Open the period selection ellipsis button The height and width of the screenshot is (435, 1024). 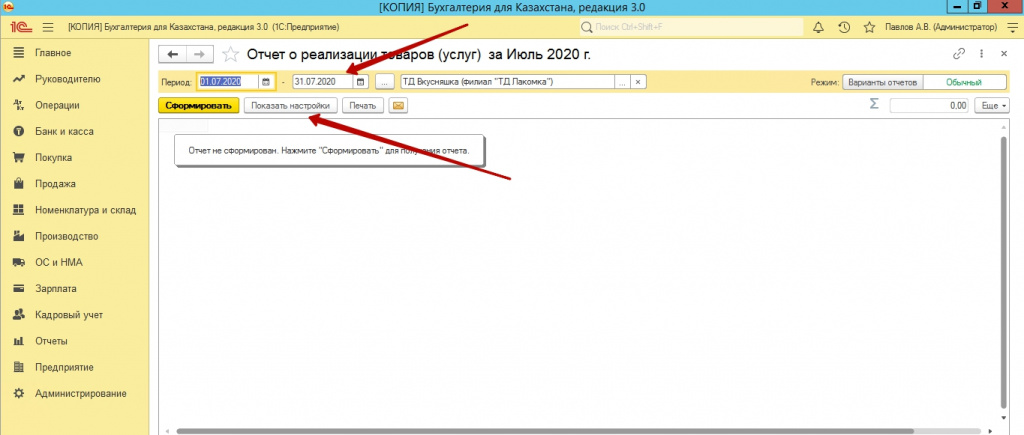[384, 82]
